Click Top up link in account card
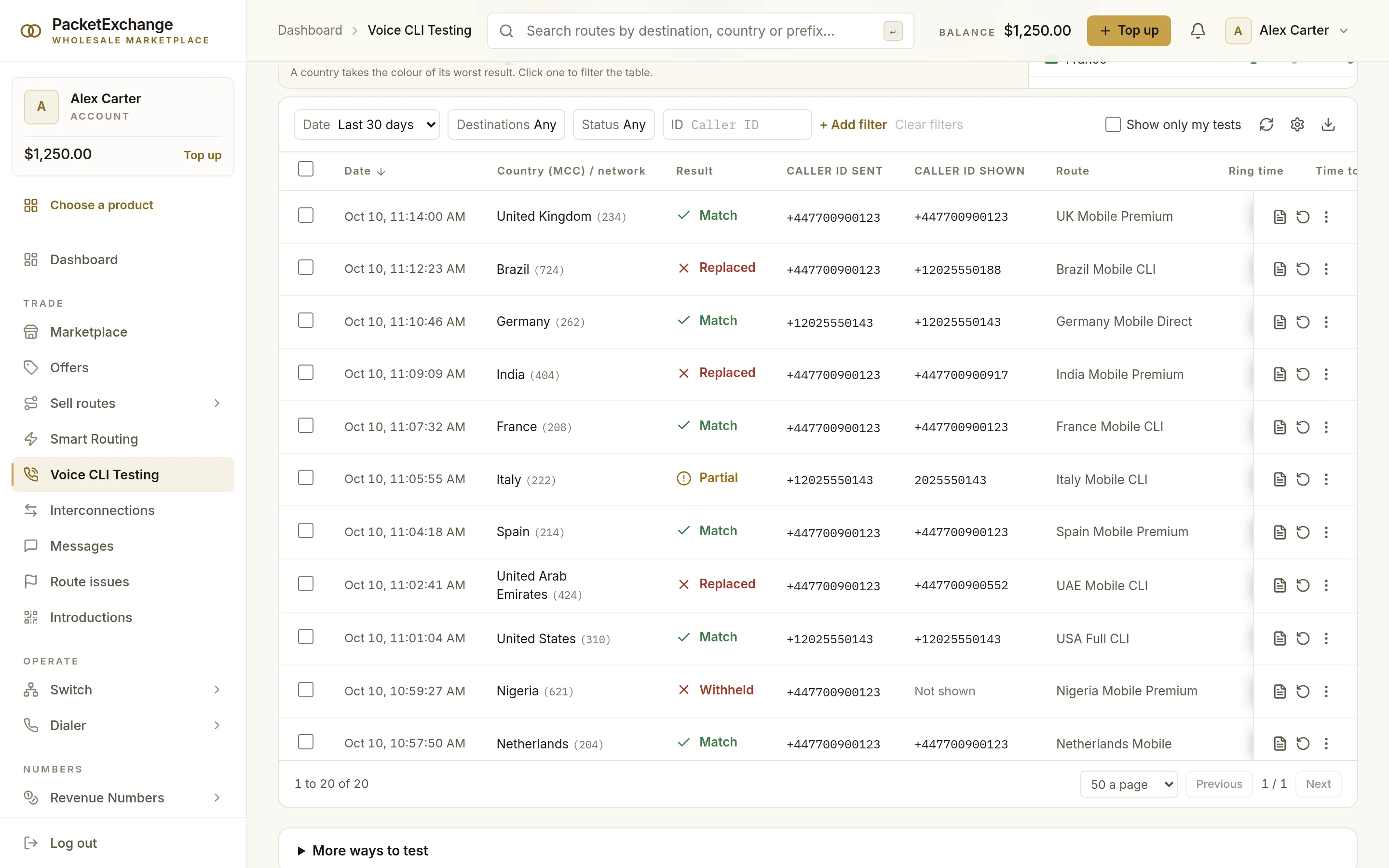The width and height of the screenshot is (1389, 868). click(x=203, y=155)
